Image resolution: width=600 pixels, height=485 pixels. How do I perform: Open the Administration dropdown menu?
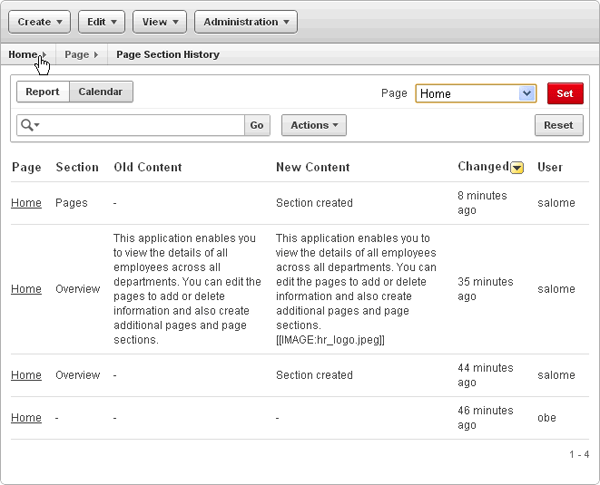245,21
